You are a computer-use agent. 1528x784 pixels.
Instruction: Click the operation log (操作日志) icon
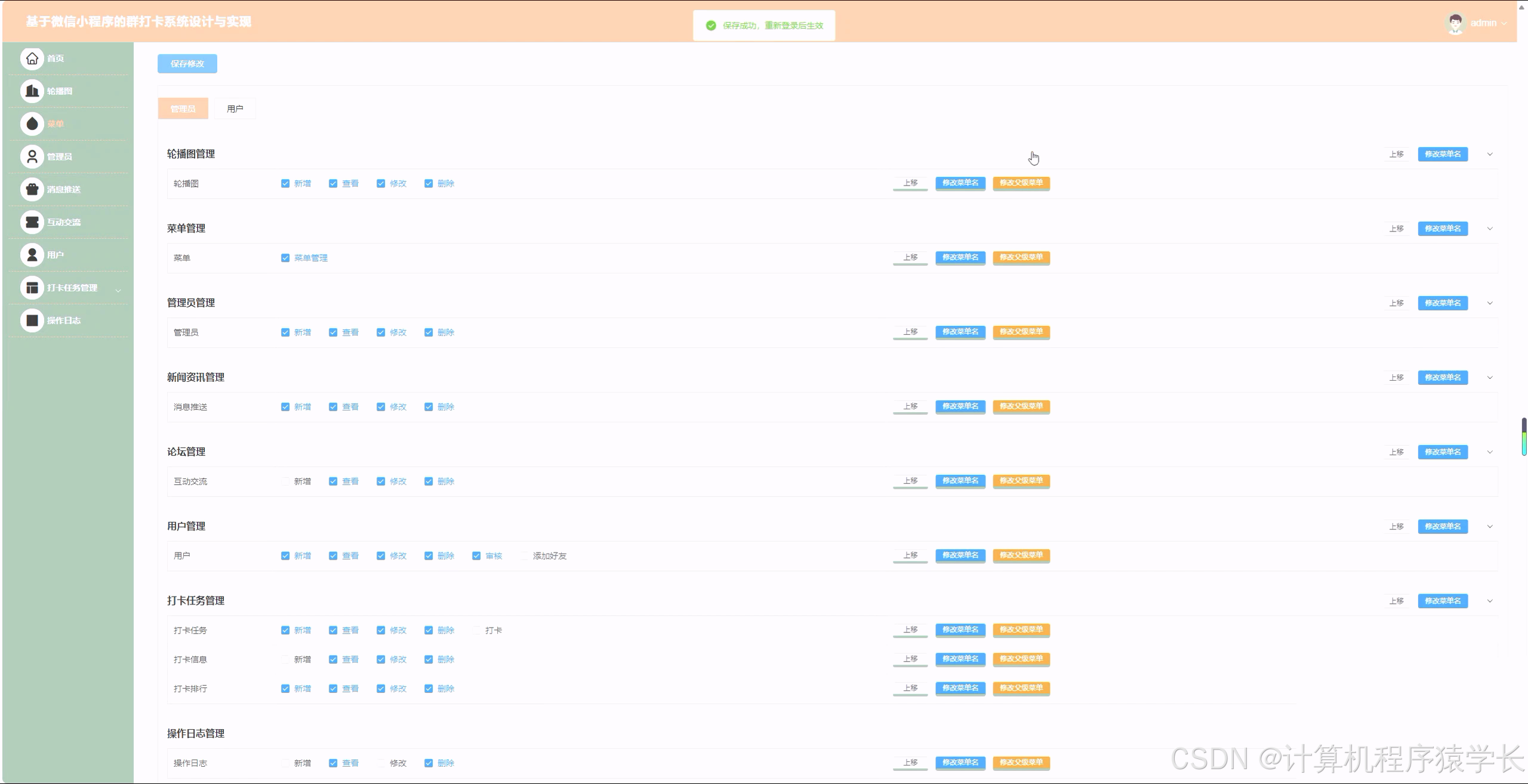coord(32,321)
